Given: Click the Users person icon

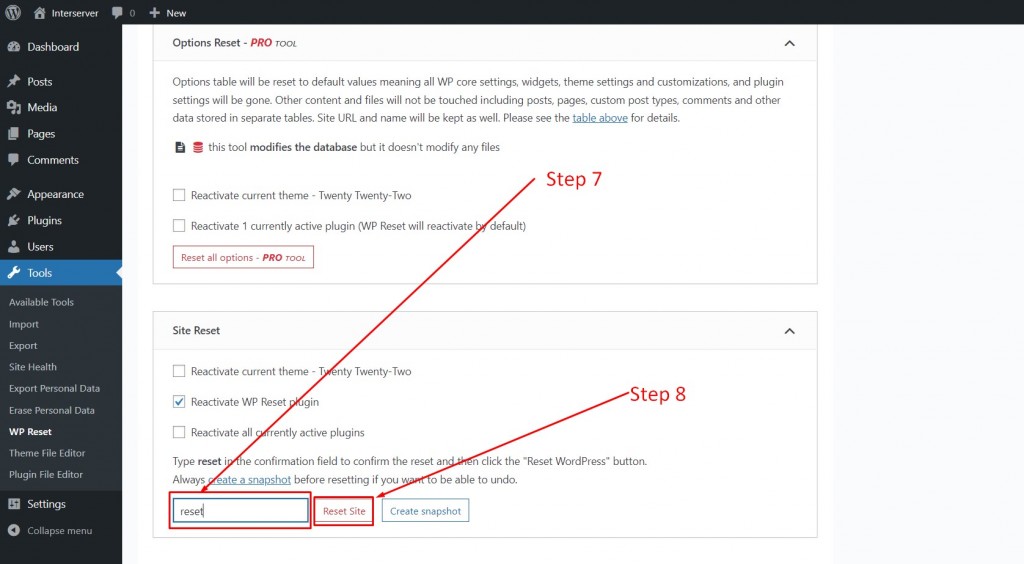Looking at the screenshot, I should coord(14,247).
